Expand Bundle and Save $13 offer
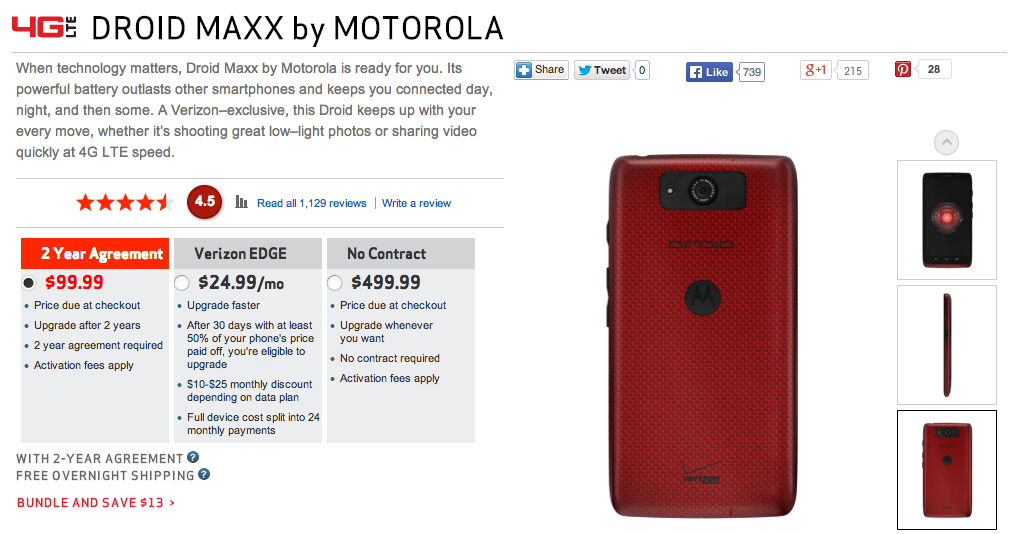 click(95, 502)
